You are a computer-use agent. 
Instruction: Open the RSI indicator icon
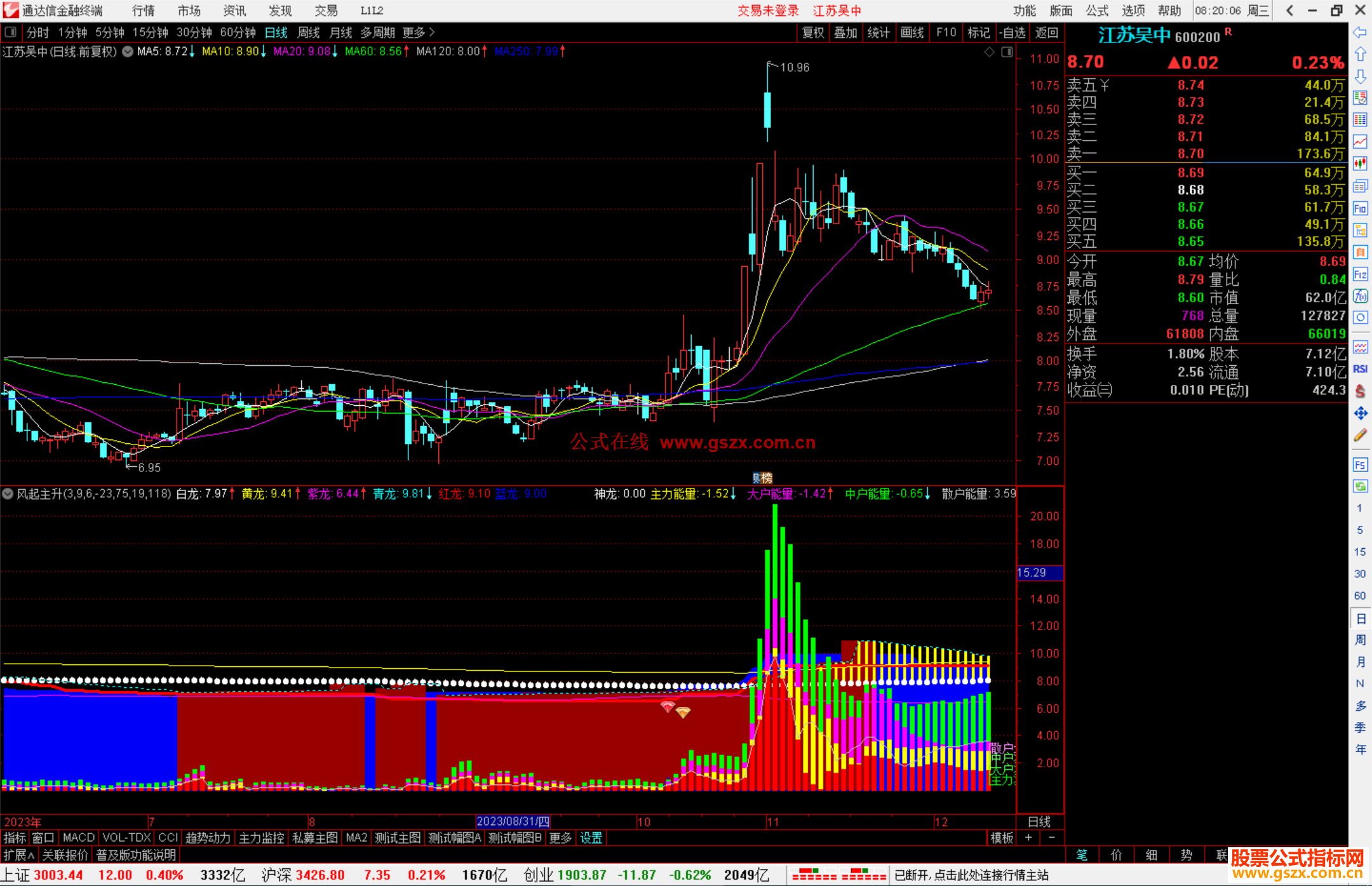[x=1360, y=369]
